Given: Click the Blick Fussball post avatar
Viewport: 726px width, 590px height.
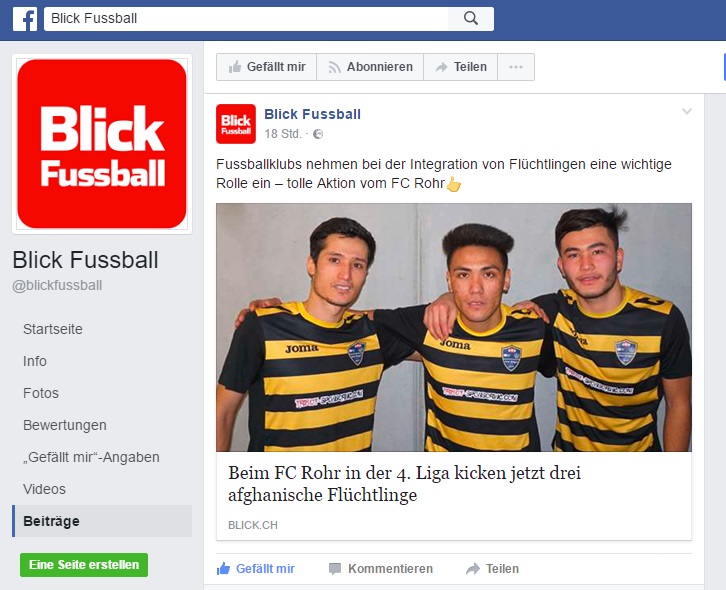Looking at the screenshot, I should (236, 124).
